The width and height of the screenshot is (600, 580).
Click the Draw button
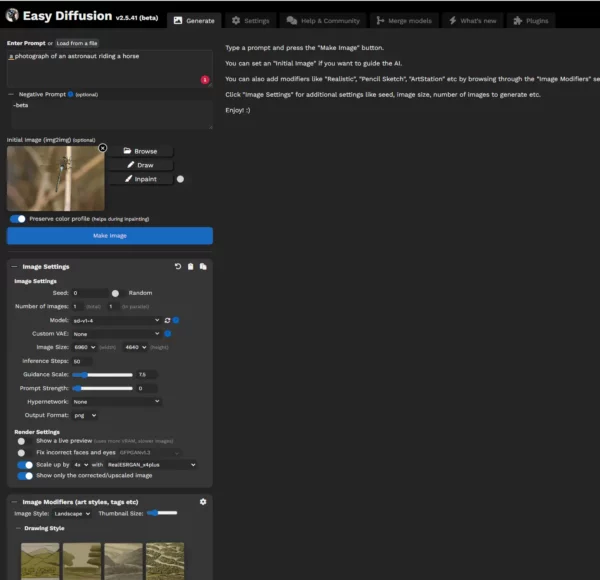point(140,165)
